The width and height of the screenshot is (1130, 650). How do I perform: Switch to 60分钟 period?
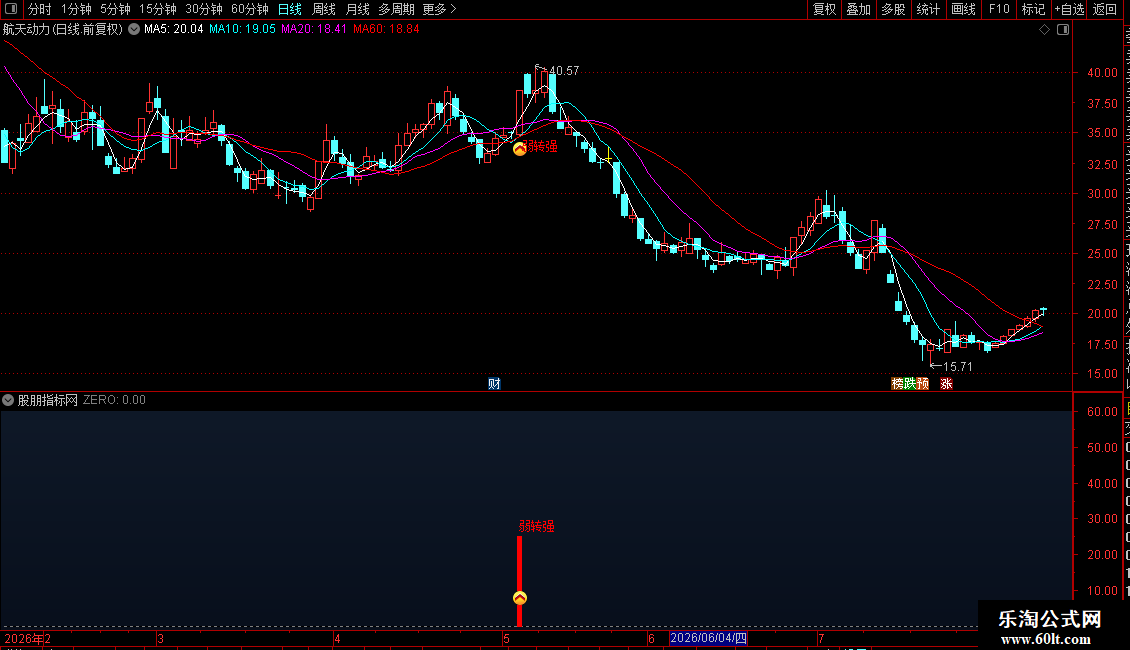[250, 9]
